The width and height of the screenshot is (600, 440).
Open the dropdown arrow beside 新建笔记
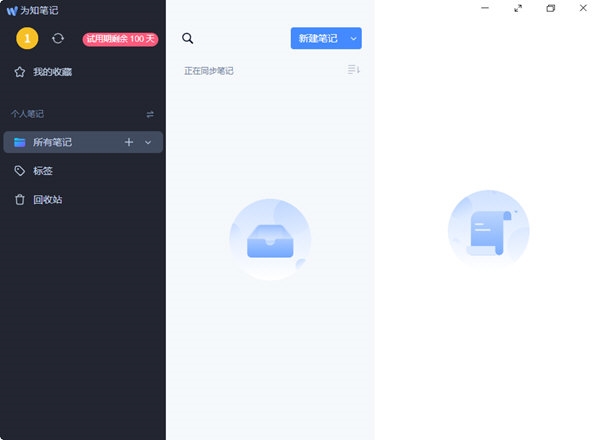(354, 39)
